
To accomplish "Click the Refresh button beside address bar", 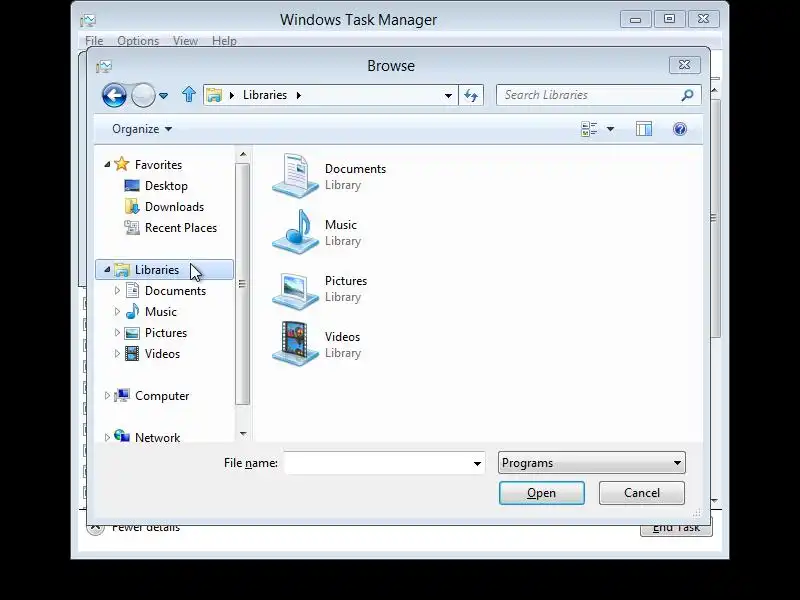I will (471, 95).
